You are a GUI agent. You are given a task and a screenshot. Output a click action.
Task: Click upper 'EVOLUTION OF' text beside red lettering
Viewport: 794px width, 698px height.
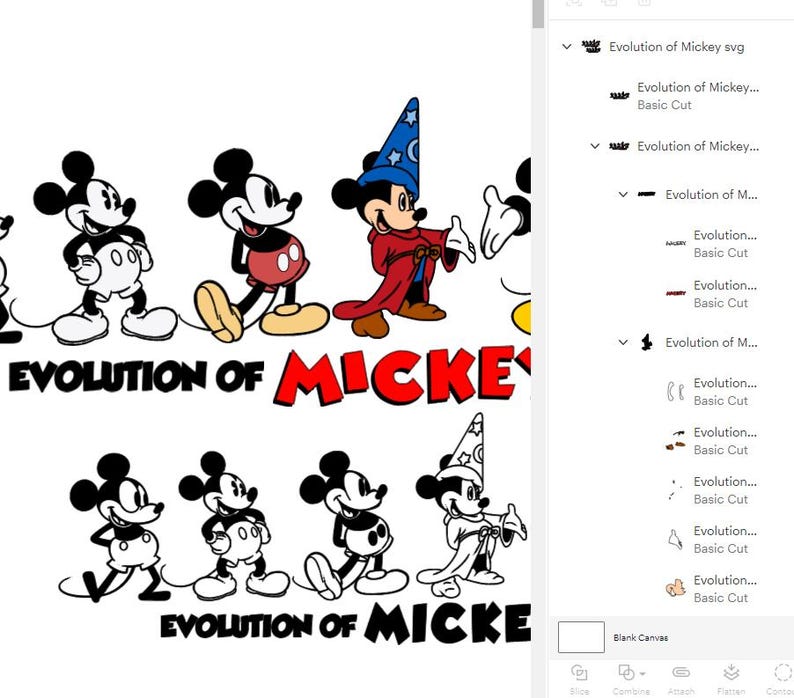coord(137,376)
